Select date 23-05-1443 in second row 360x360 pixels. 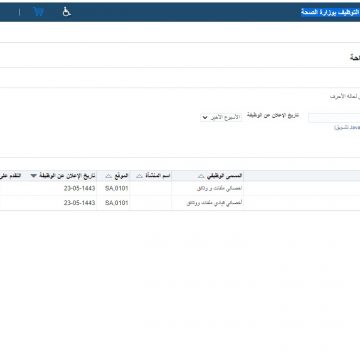click(79, 203)
